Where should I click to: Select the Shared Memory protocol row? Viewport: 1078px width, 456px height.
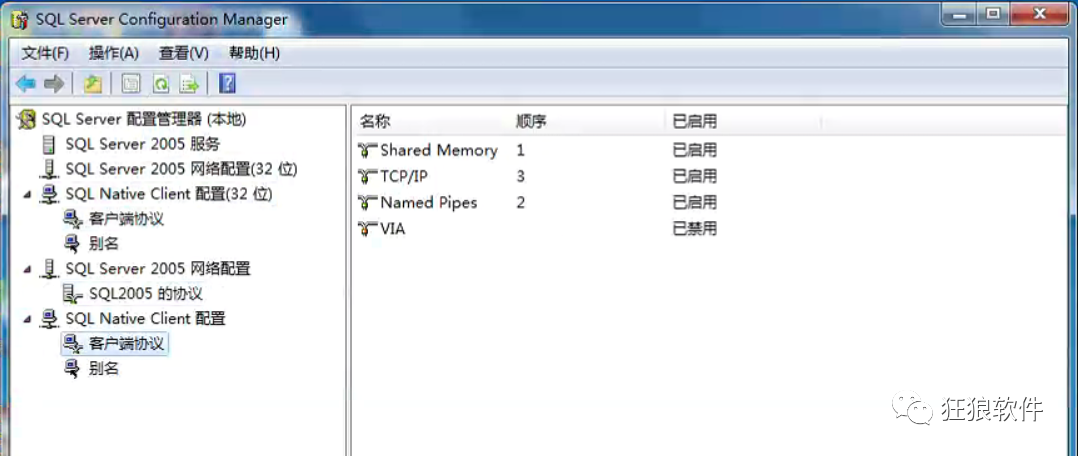click(439, 150)
